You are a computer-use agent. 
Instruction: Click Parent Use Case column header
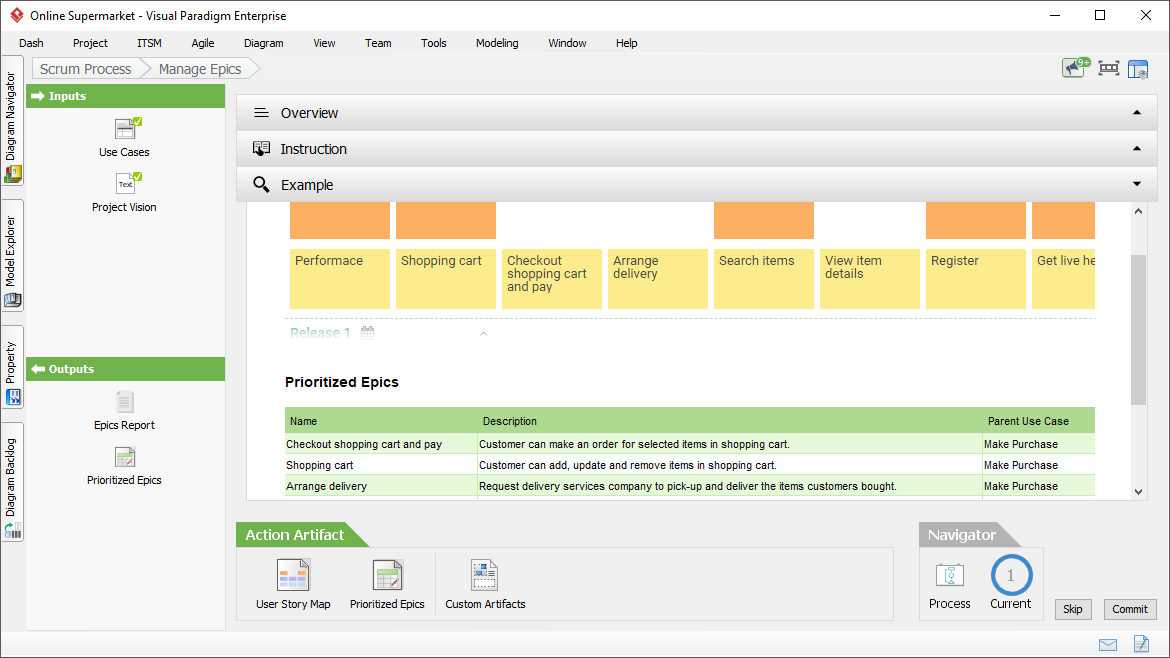1039,421
